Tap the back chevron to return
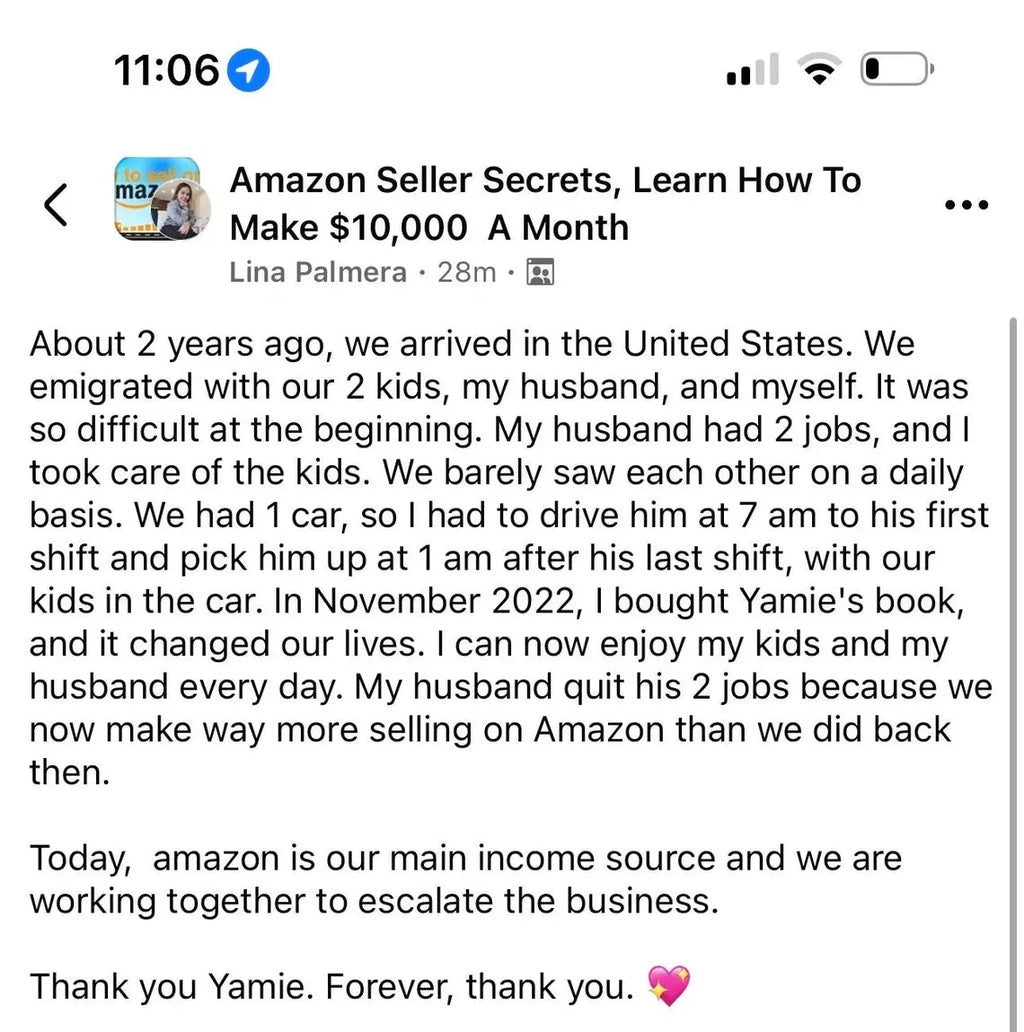The image size is (1024, 1032). point(55,204)
